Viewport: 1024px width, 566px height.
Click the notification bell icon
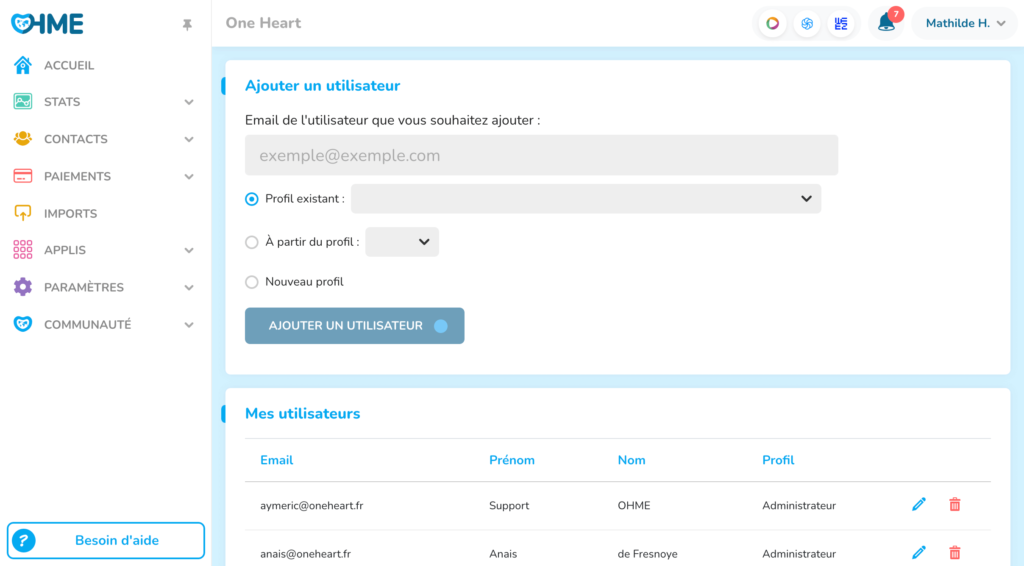pos(886,23)
